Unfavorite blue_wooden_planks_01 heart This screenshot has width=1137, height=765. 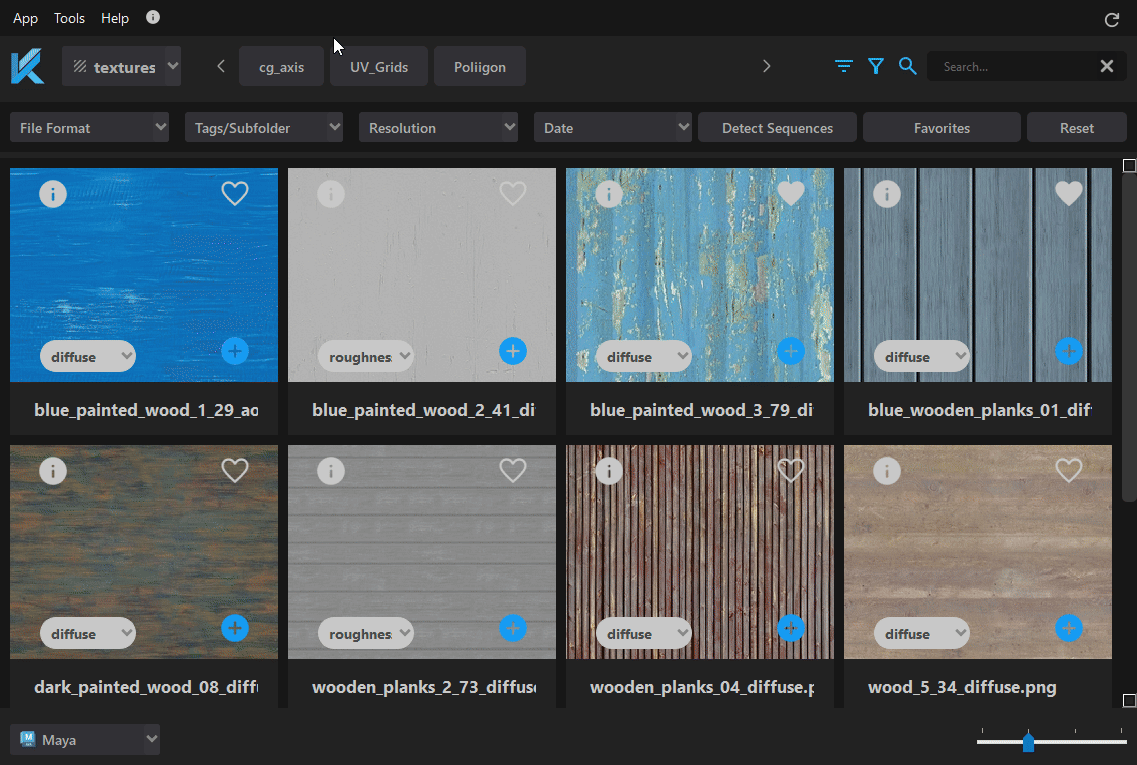(1069, 193)
